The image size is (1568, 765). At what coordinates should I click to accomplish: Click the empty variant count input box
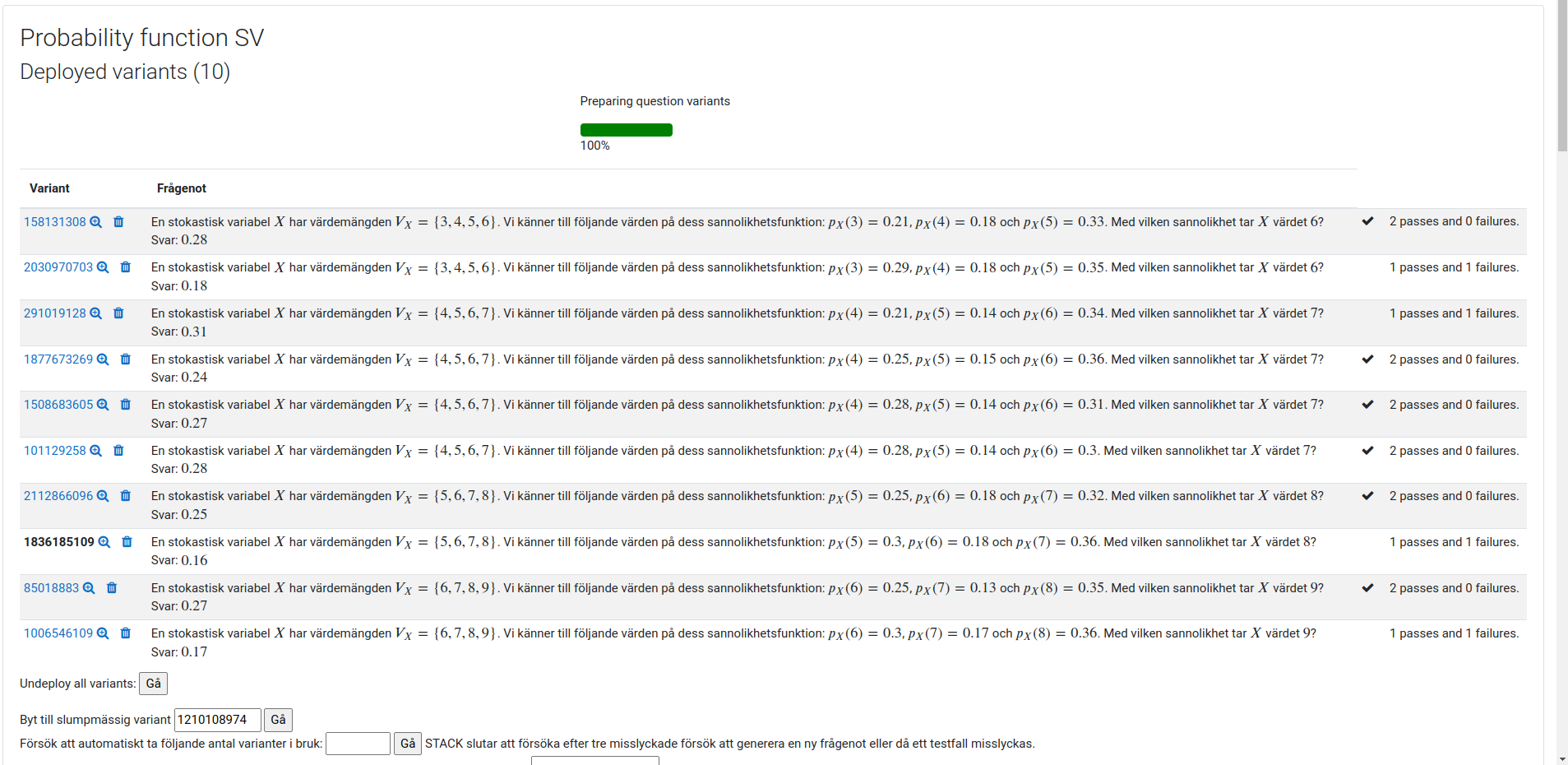pyautogui.click(x=358, y=743)
